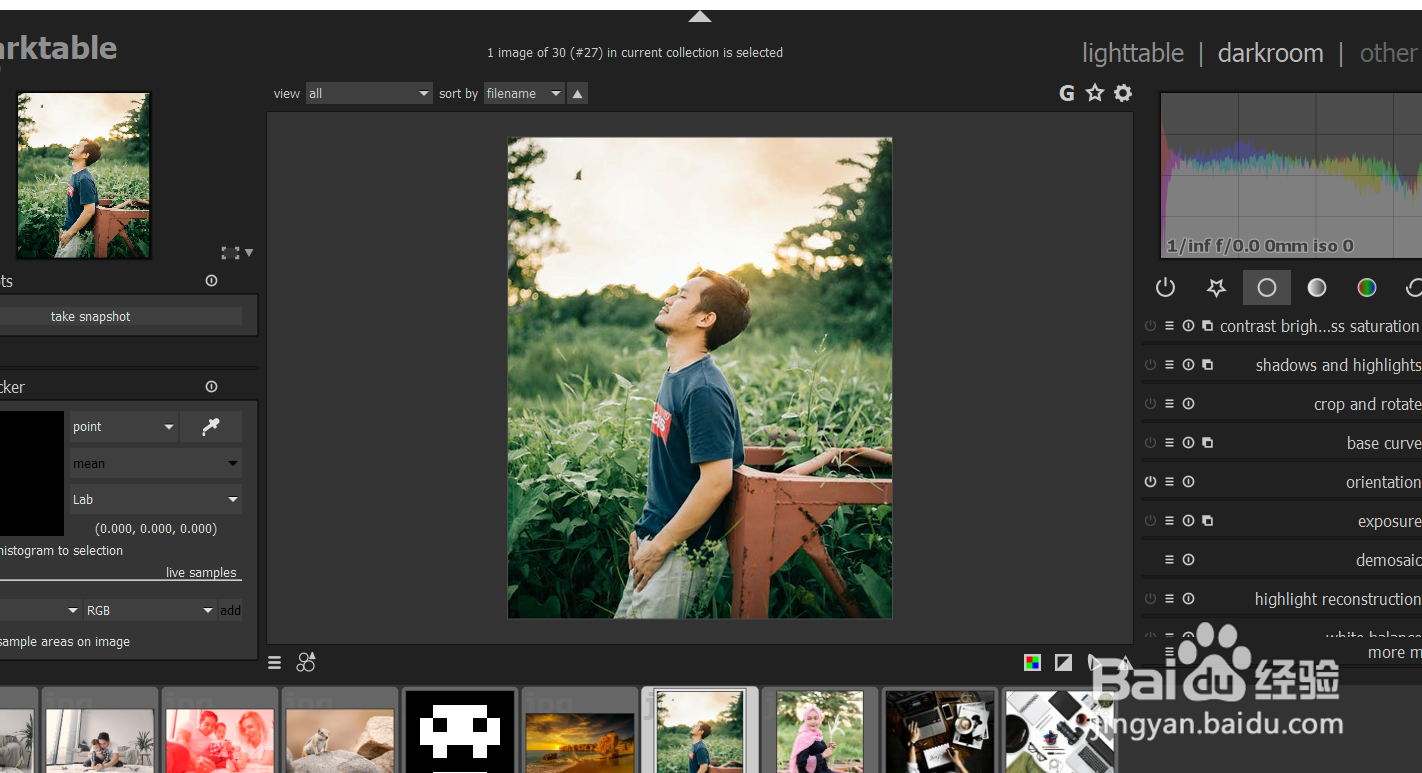Open the 'RGB' live sample dropdown
This screenshot has width=1422, height=773.
[150, 610]
